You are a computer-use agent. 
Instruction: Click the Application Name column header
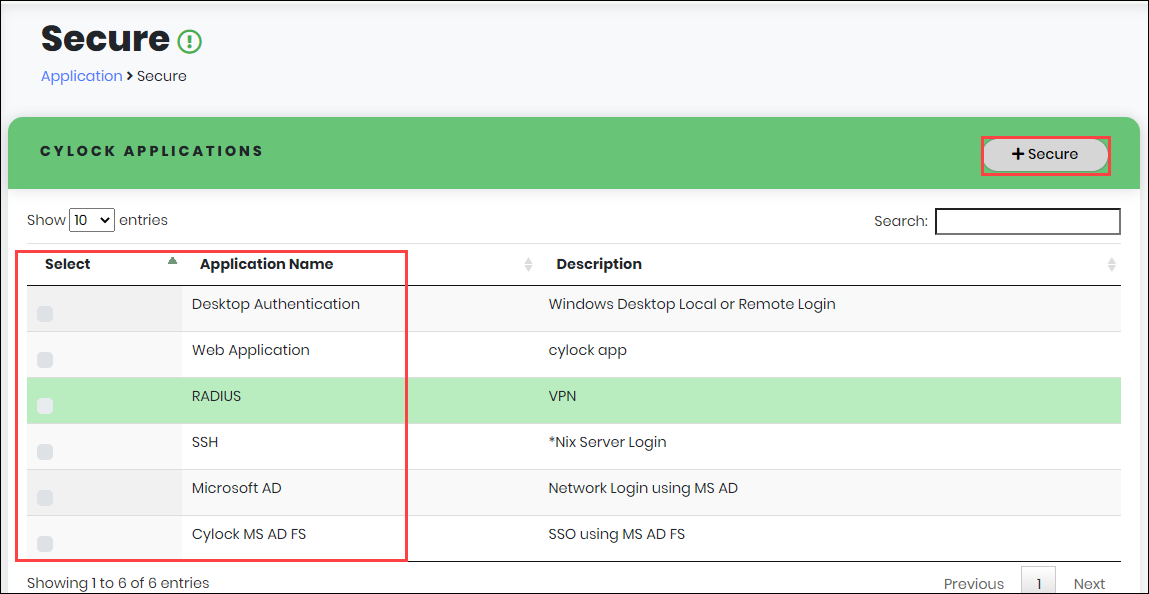tap(266, 264)
